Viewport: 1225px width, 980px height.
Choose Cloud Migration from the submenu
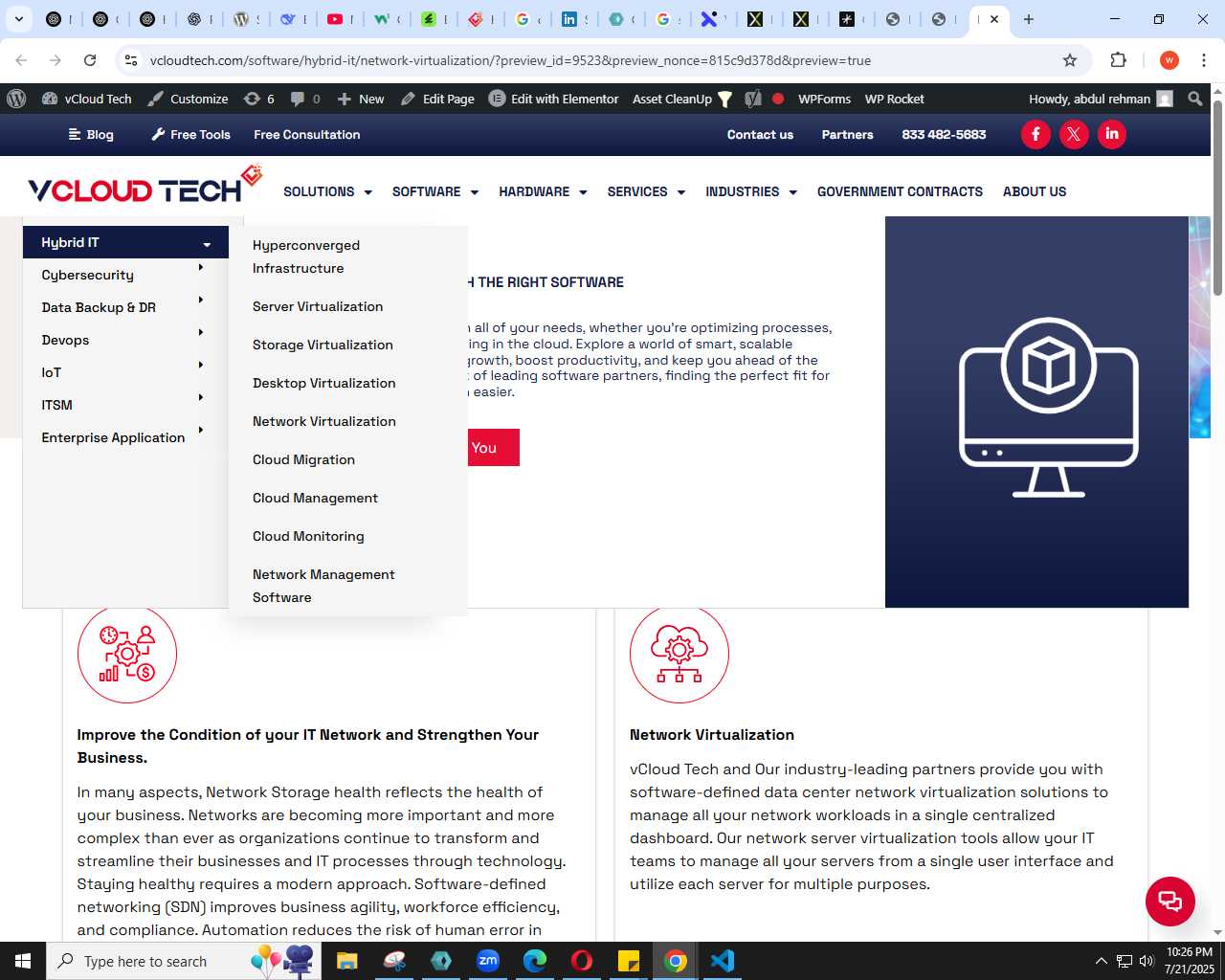(303, 459)
